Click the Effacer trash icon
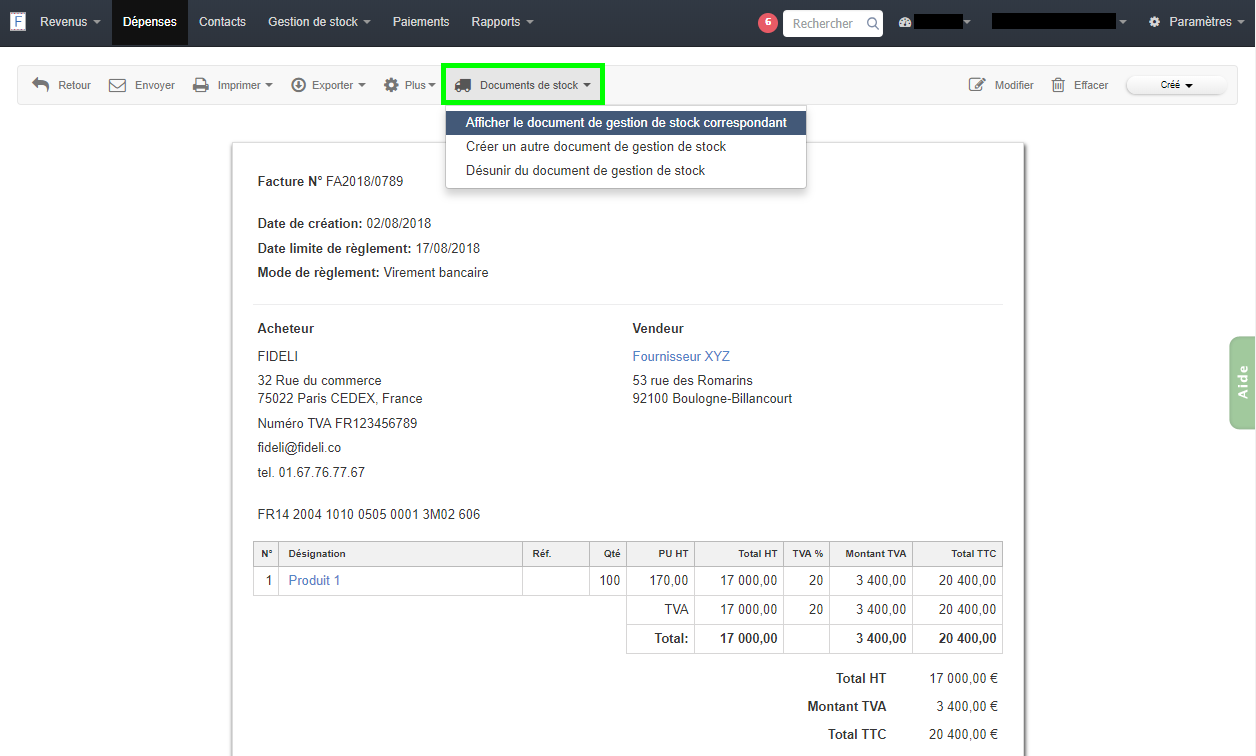The width and height of the screenshot is (1256, 756). [x=1058, y=84]
